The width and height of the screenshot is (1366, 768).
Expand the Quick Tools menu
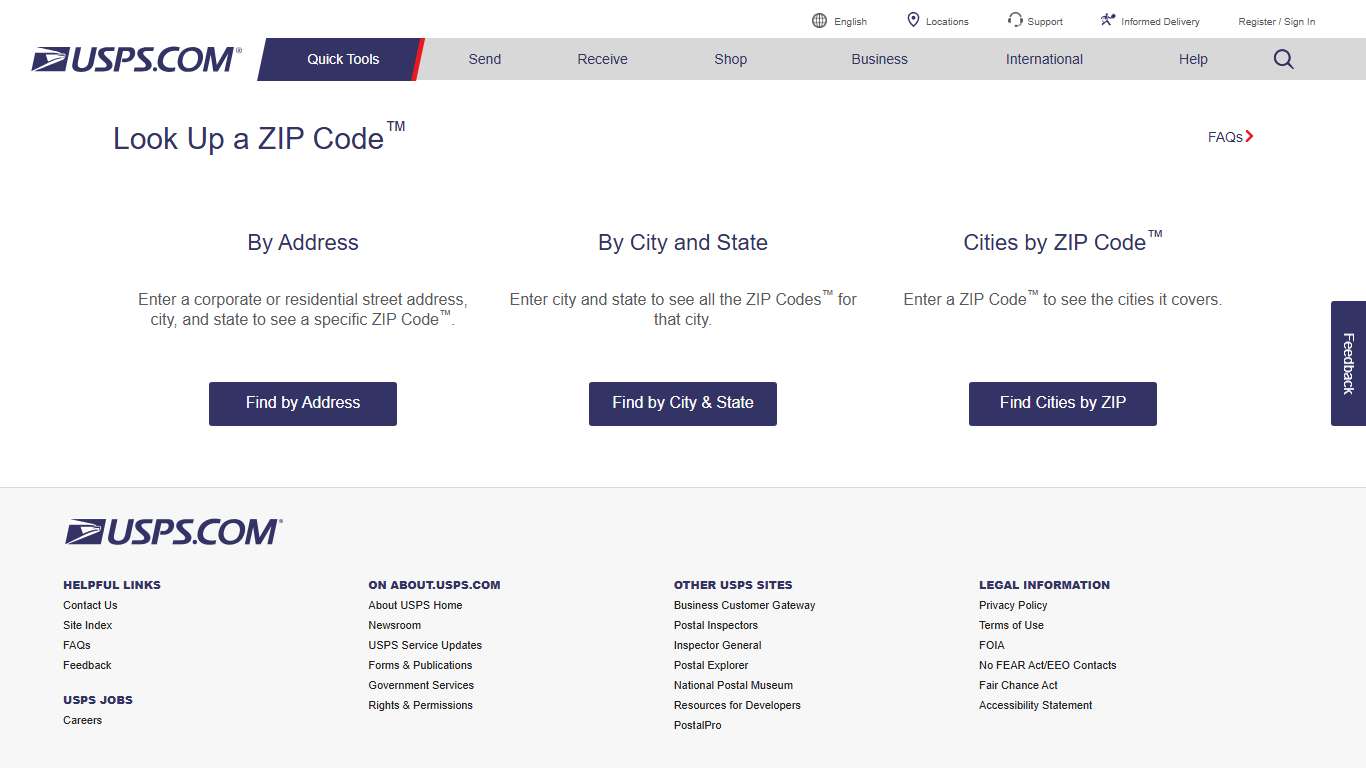tap(341, 59)
